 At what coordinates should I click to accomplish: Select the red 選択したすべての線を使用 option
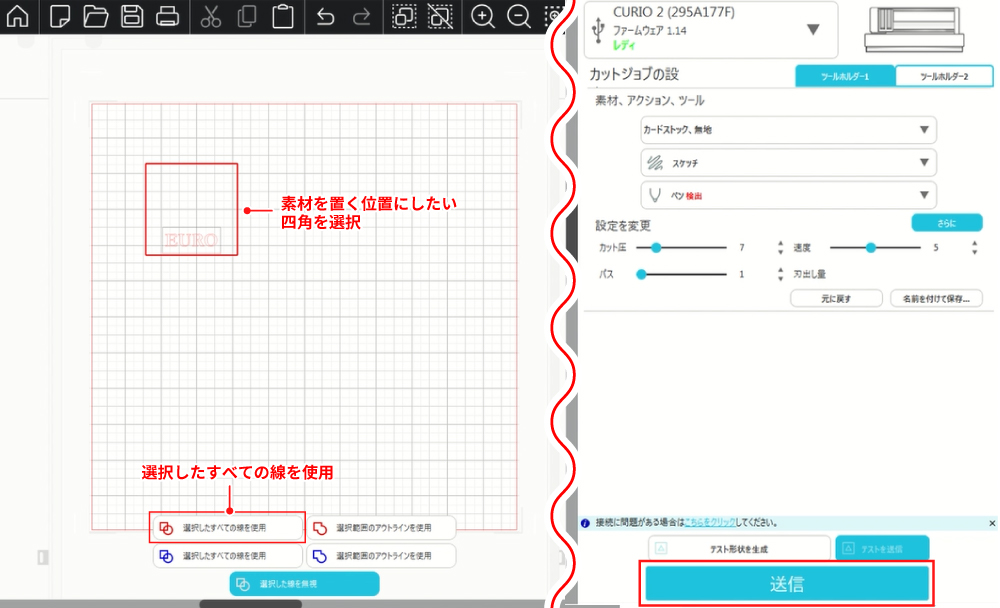[x=227, y=527]
